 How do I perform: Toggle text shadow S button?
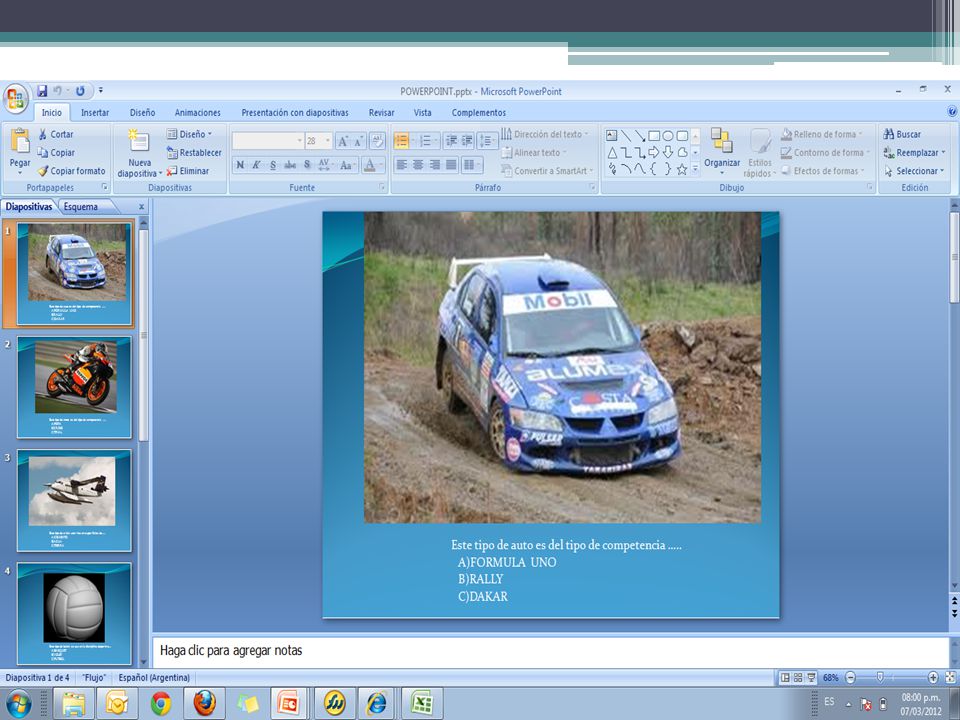click(x=307, y=165)
